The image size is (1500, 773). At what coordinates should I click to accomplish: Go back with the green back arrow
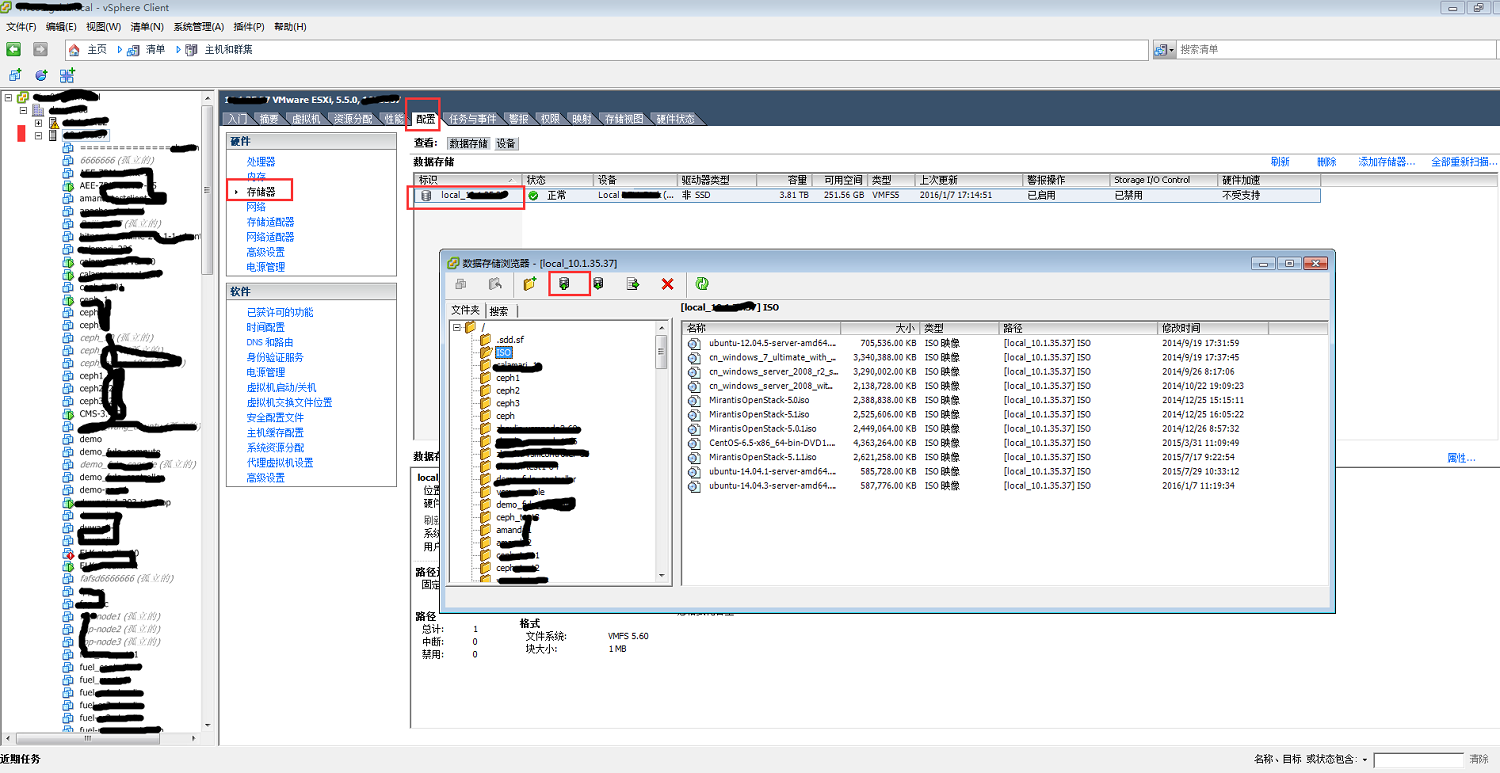(x=14, y=49)
